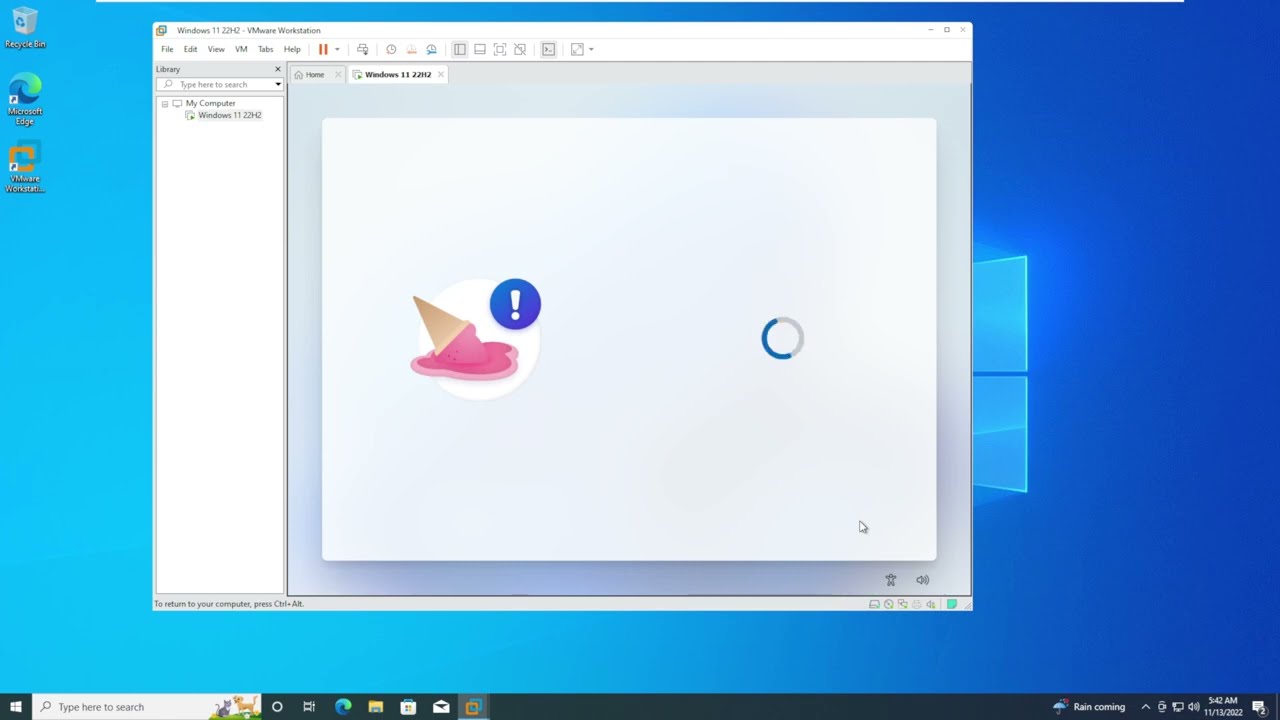Click the library search field
Screen dimensions: 1280x720
tap(220, 84)
